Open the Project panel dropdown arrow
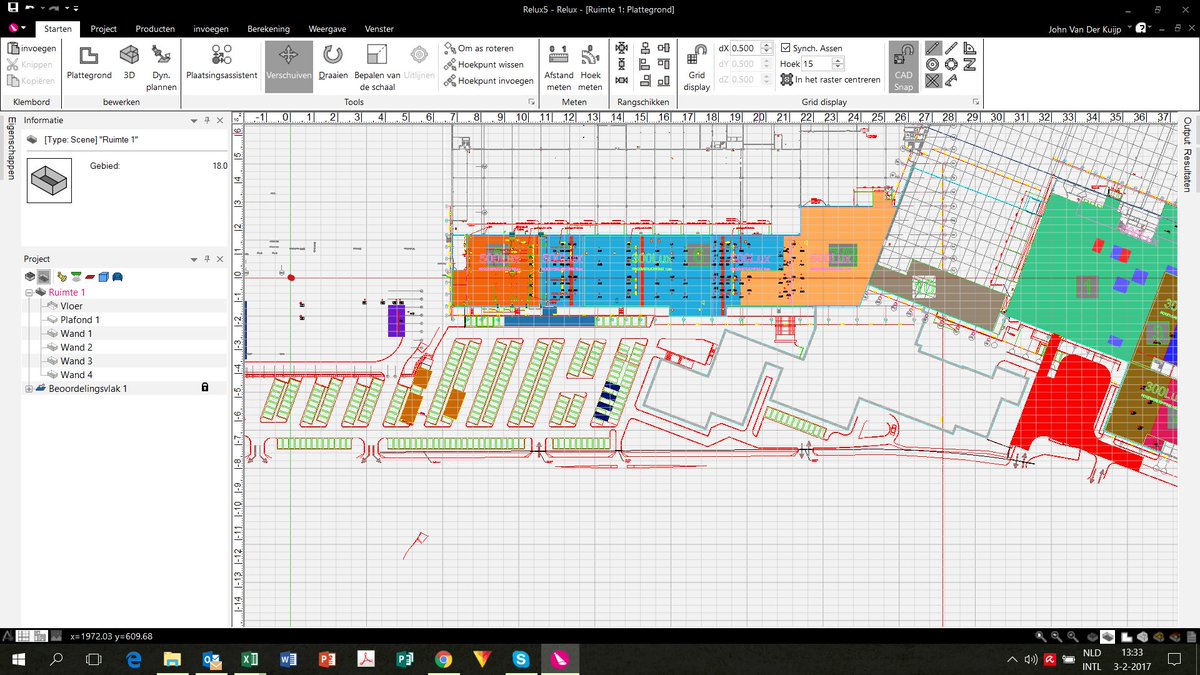This screenshot has width=1200, height=675. (192, 258)
